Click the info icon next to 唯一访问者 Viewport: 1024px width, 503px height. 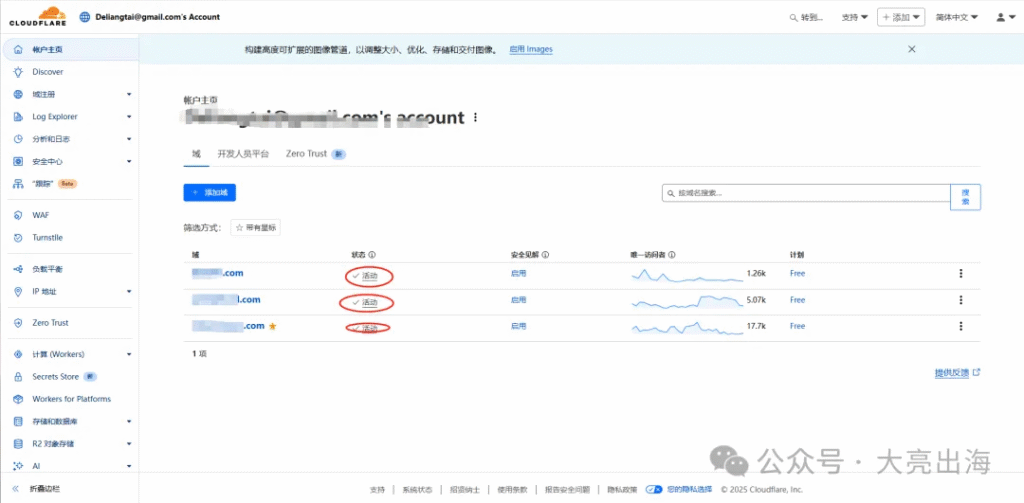coord(671,255)
